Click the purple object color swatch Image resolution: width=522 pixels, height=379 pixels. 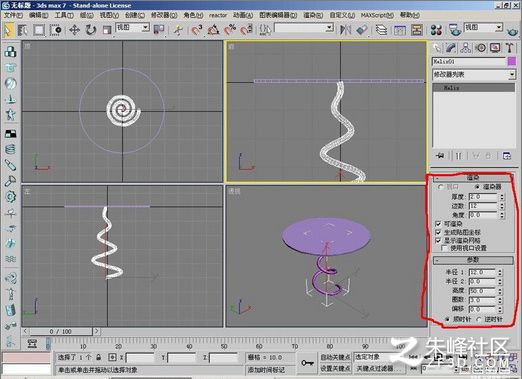511,62
